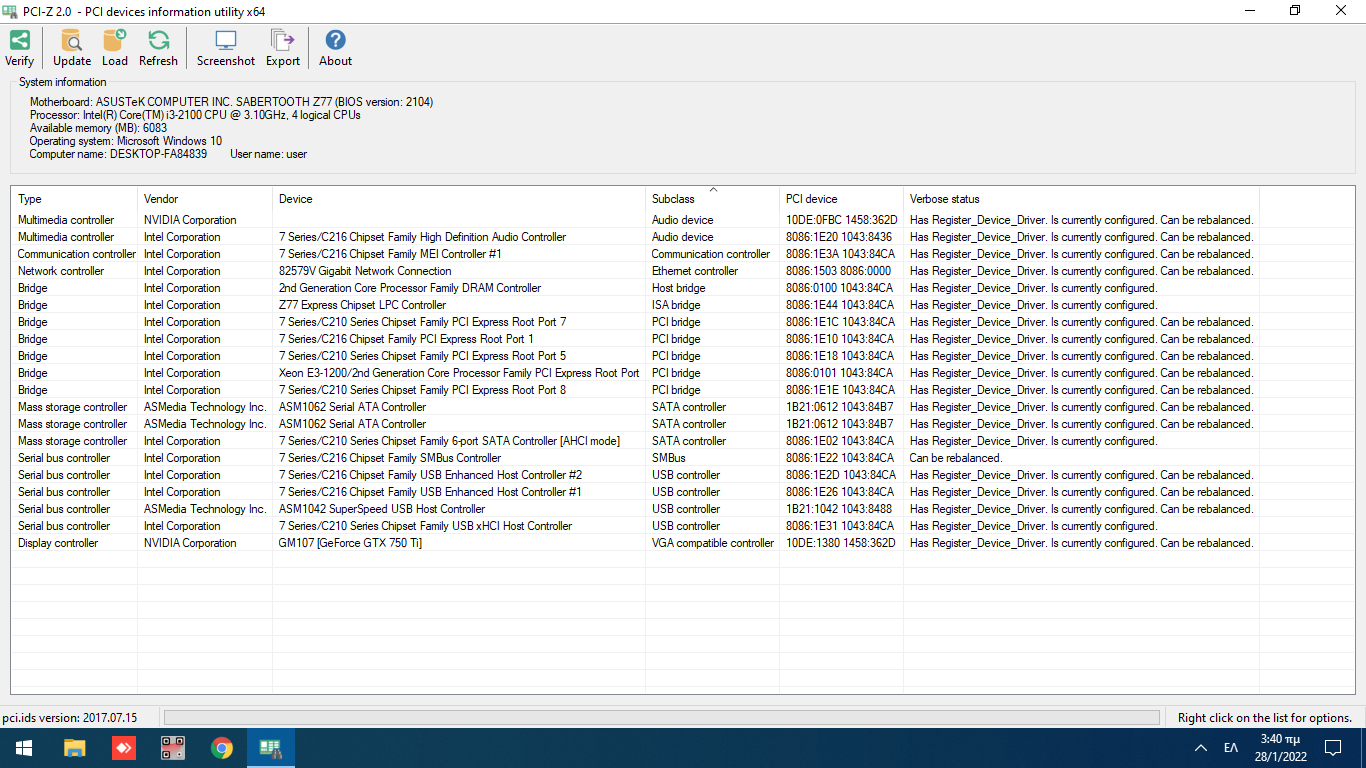Select the ASM1042 SuperSpeed USB Host Controller row
Image resolution: width=1366 pixels, height=768 pixels.
point(381,509)
